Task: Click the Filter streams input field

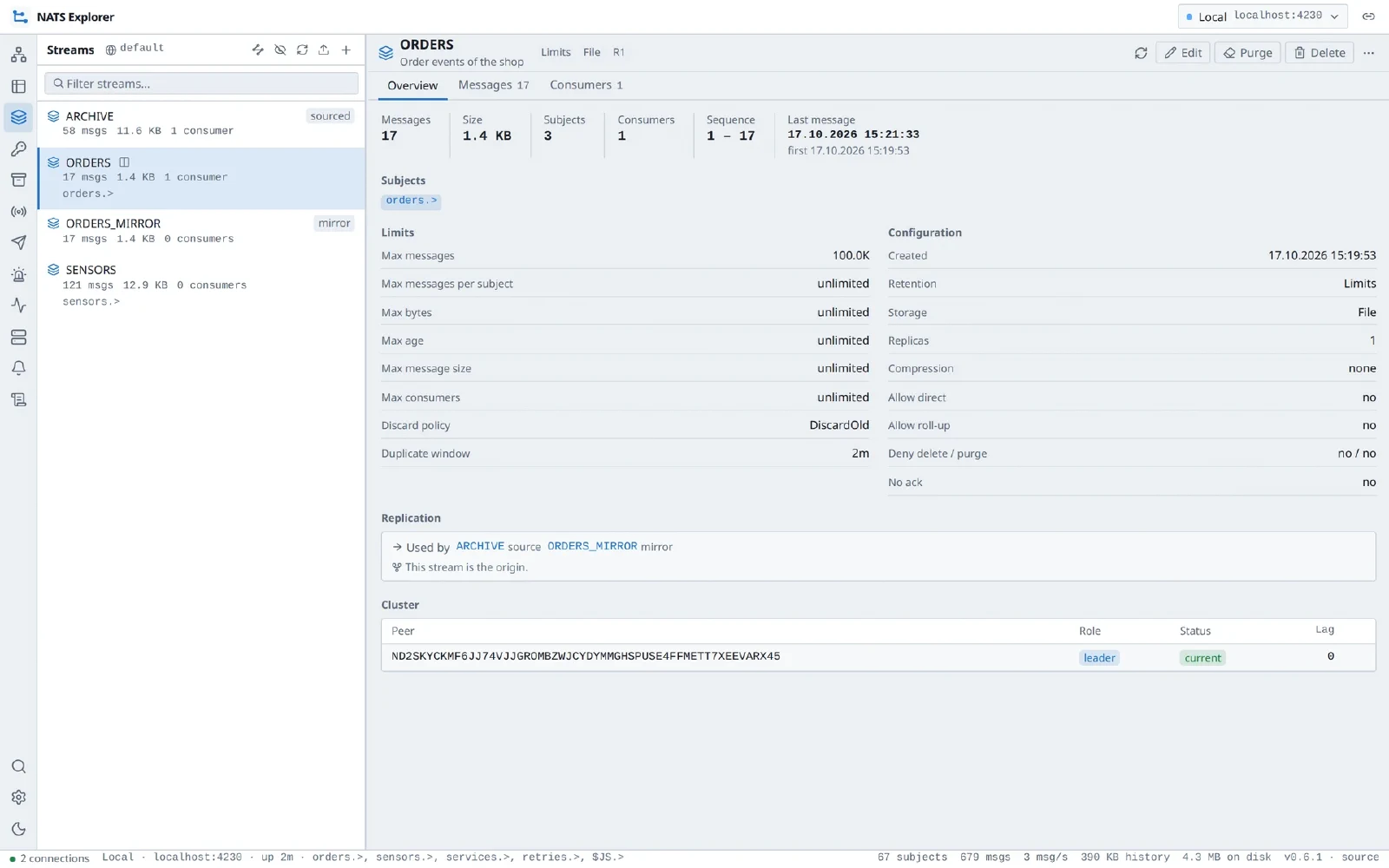Action: tap(201, 83)
